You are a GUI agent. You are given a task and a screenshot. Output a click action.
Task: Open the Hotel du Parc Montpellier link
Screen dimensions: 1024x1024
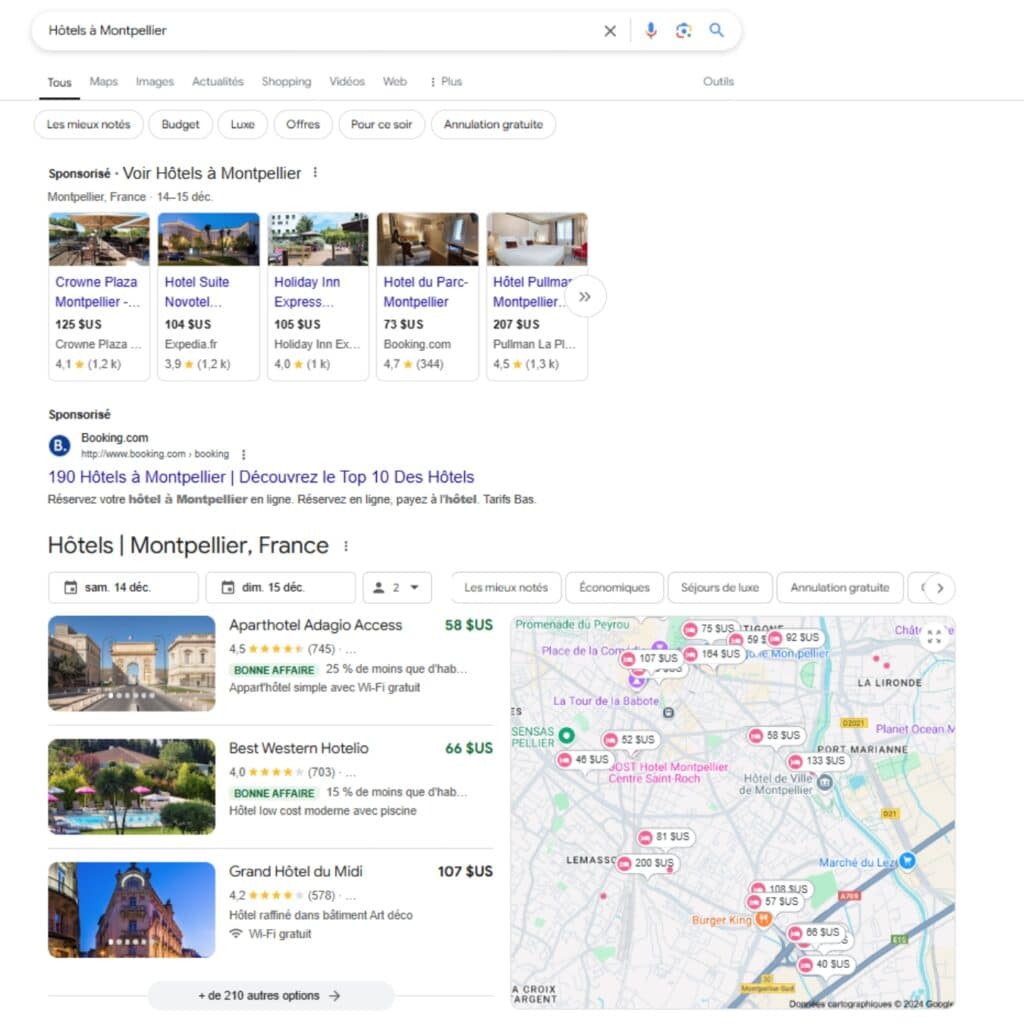click(425, 292)
